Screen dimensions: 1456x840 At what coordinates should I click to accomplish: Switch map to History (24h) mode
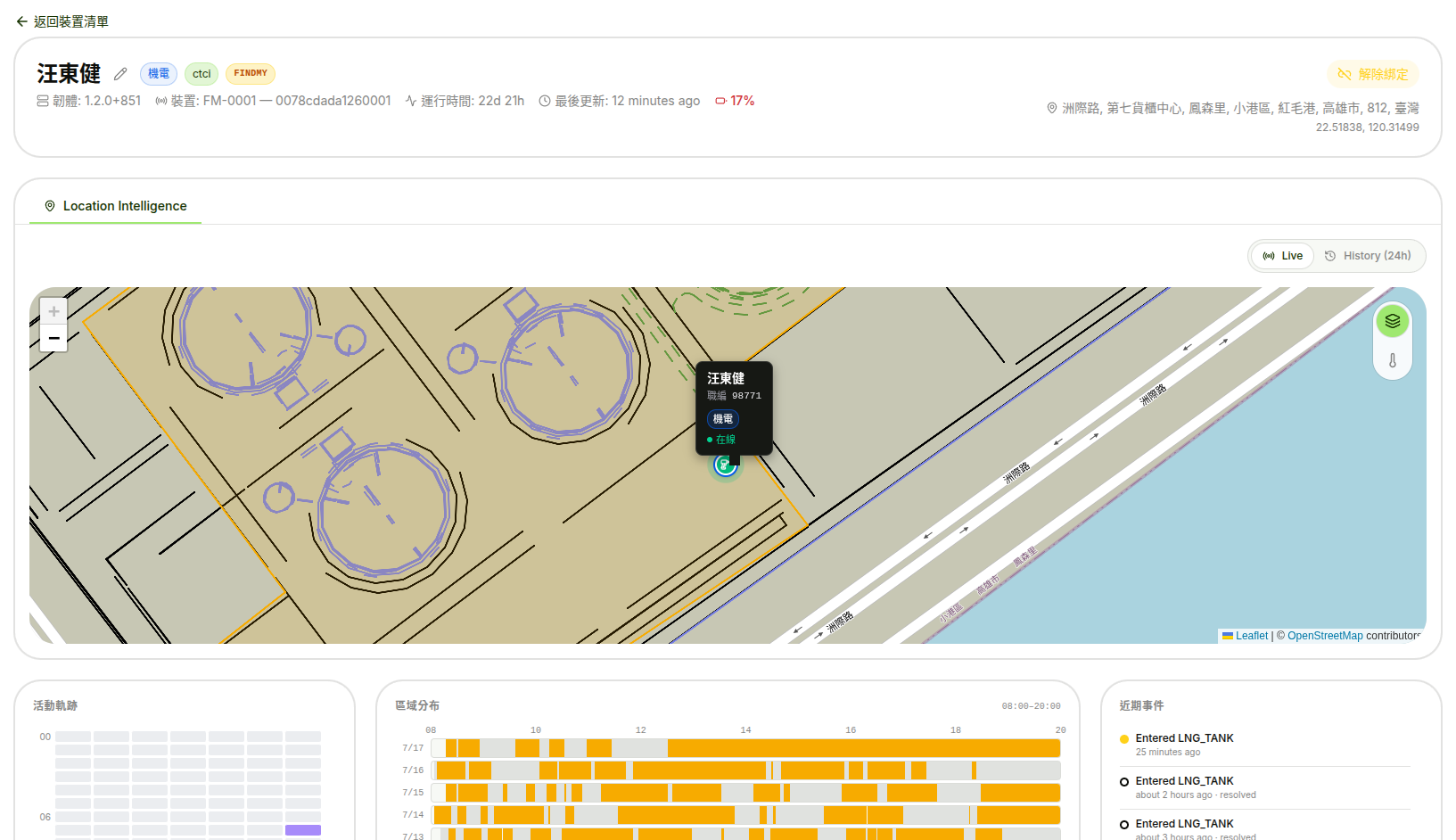pos(1368,256)
